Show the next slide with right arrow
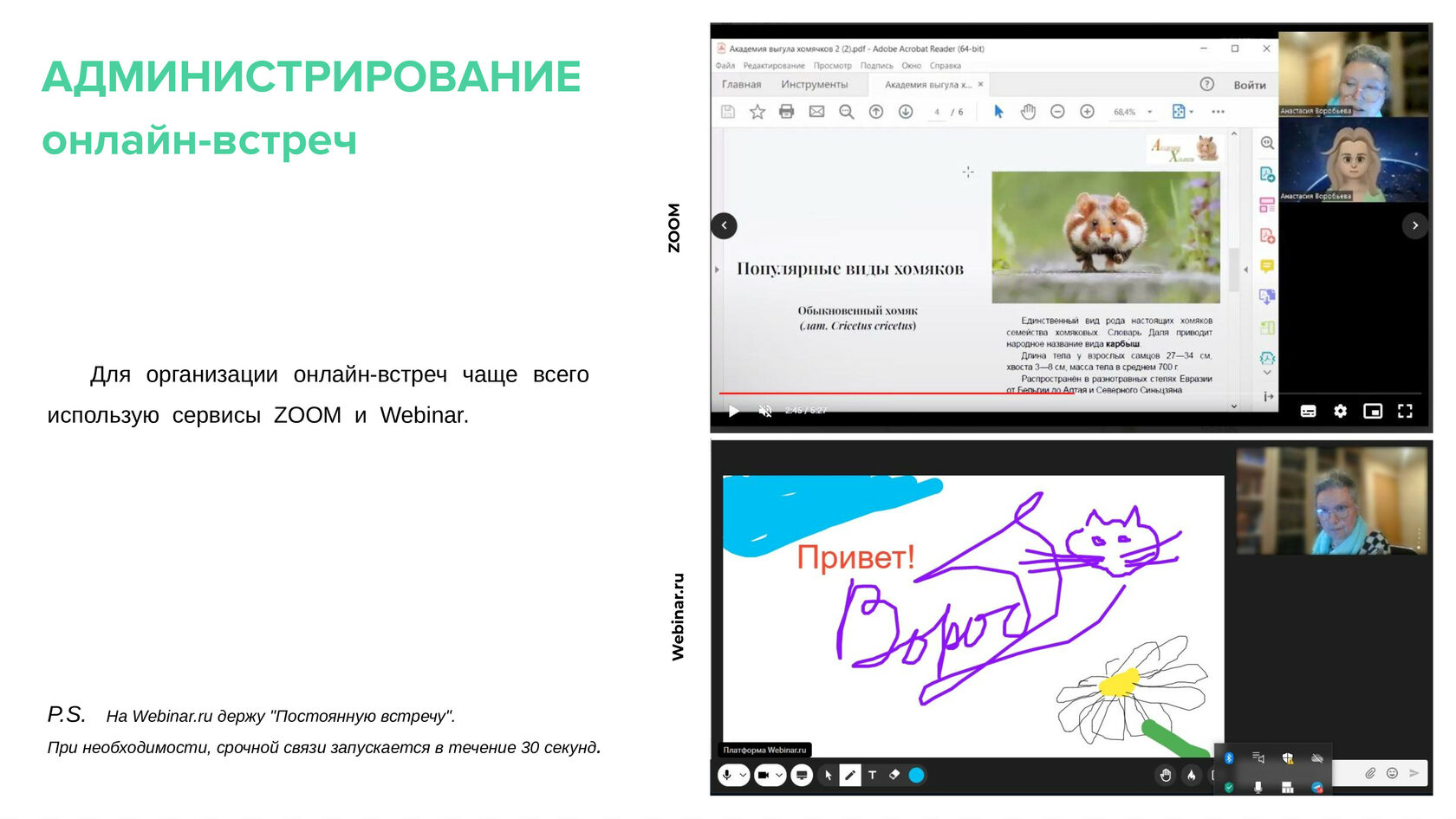Image resolution: width=1456 pixels, height=819 pixels. pyautogui.click(x=1415, y=225)
